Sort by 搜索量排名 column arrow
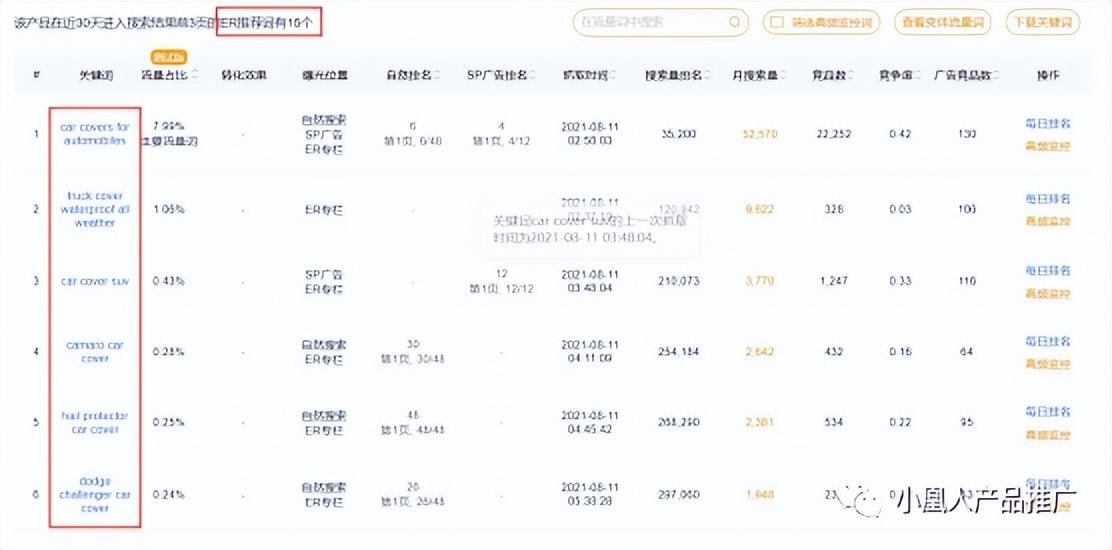The height and width of the screenshot is (550, 1112). point(706,74)
